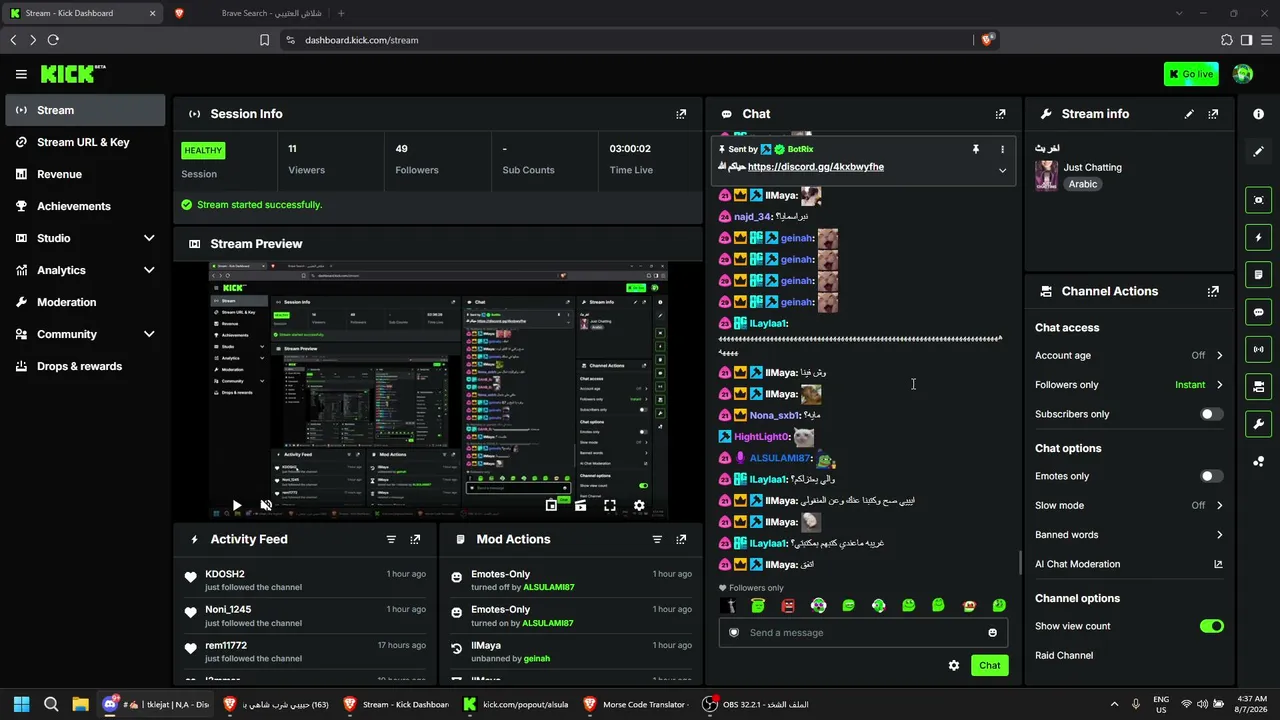
Task: Click the three-dots cluster icon in sidebar
Action: 1258,461
